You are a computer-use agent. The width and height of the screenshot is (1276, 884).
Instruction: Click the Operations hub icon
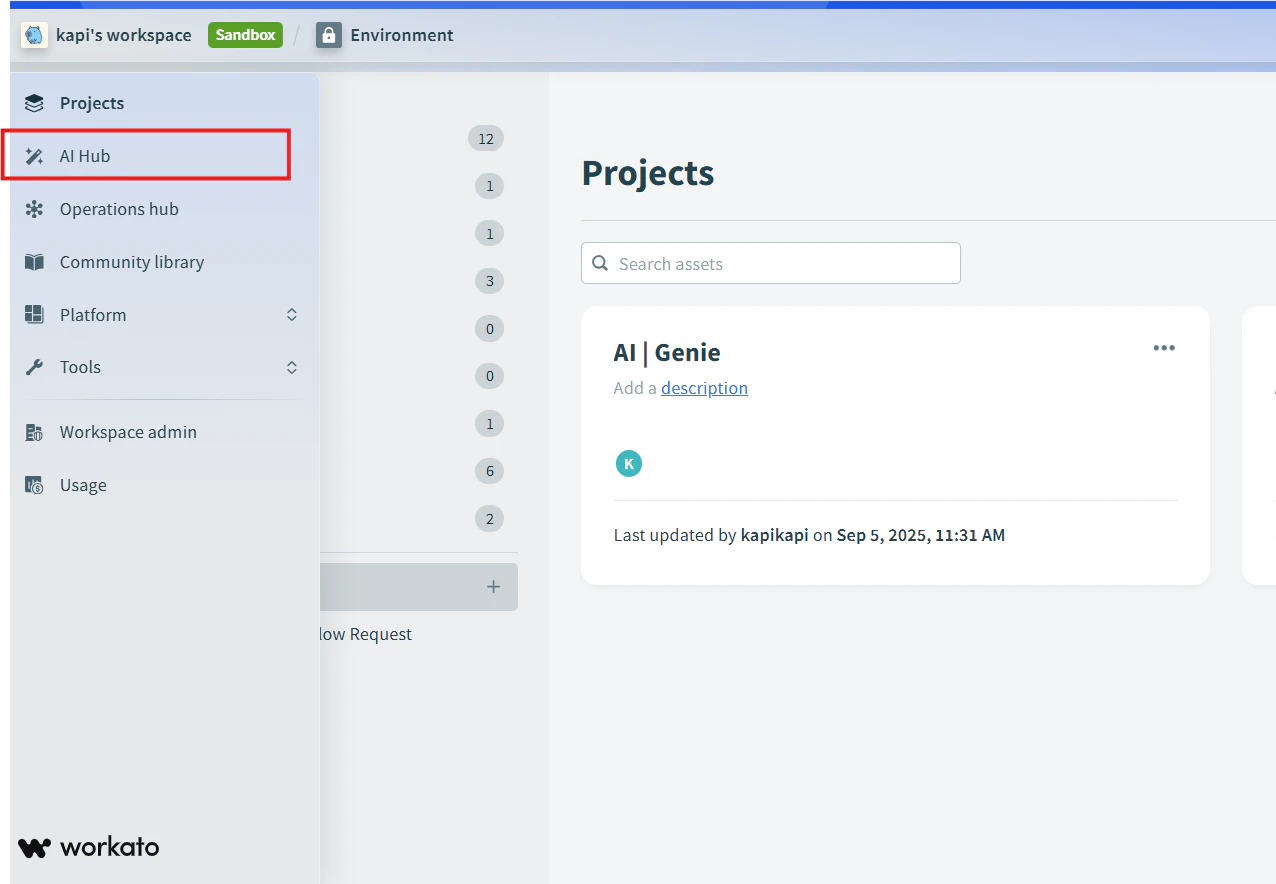point(34,209)
